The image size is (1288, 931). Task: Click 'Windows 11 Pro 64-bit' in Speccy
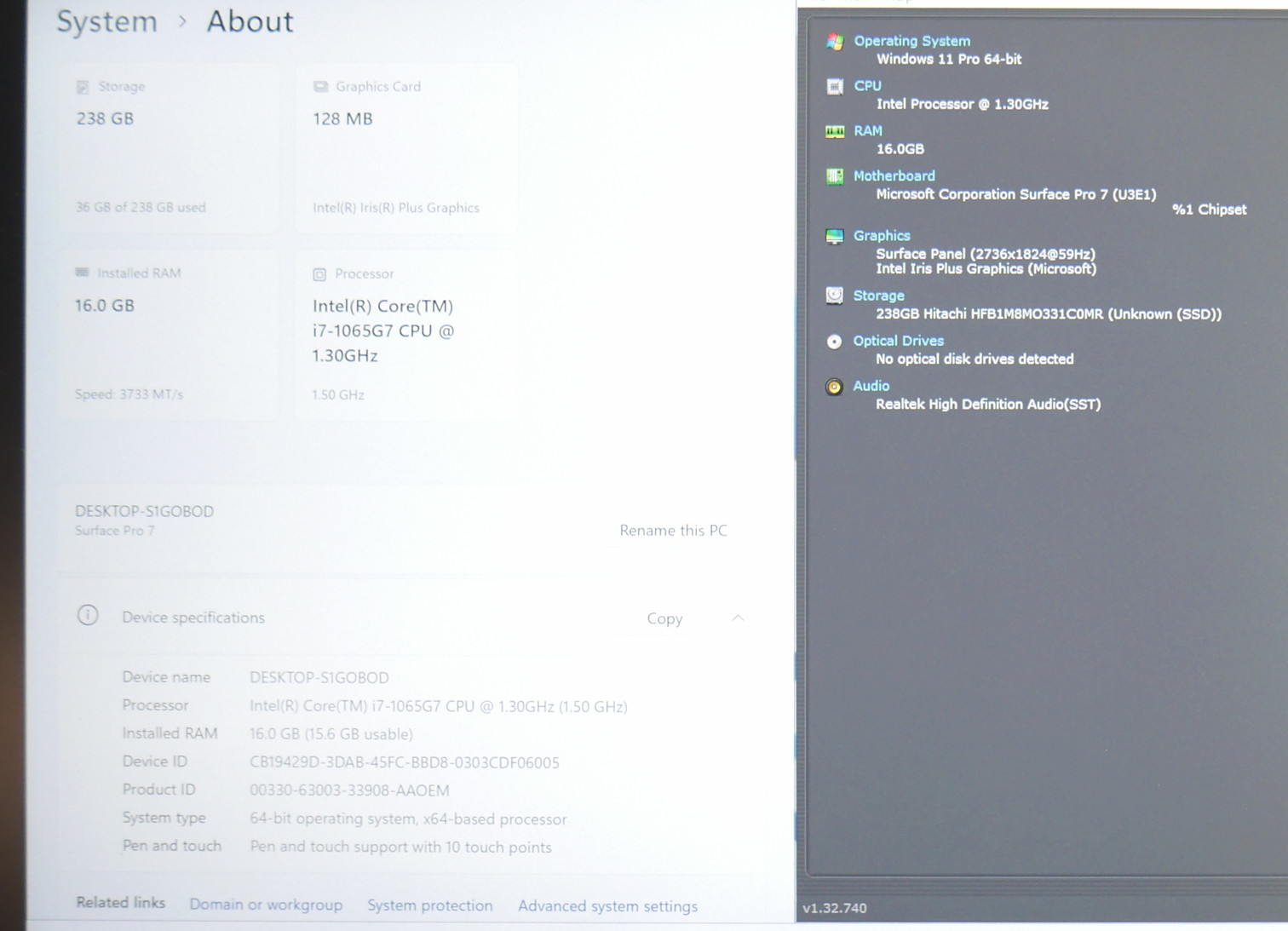[x=949, y=59]
